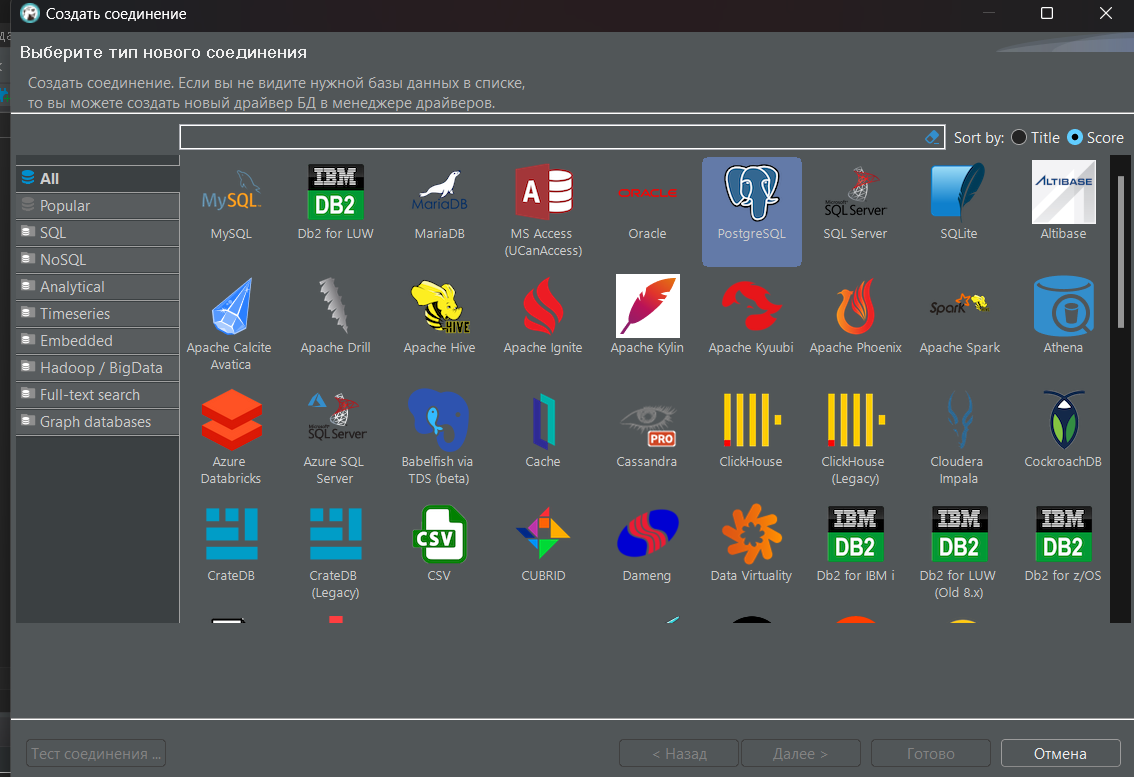Select Apache Spark driver icon
This screenshot has height=777, width=1134.
pyautogui.click(x=959, y=304)
